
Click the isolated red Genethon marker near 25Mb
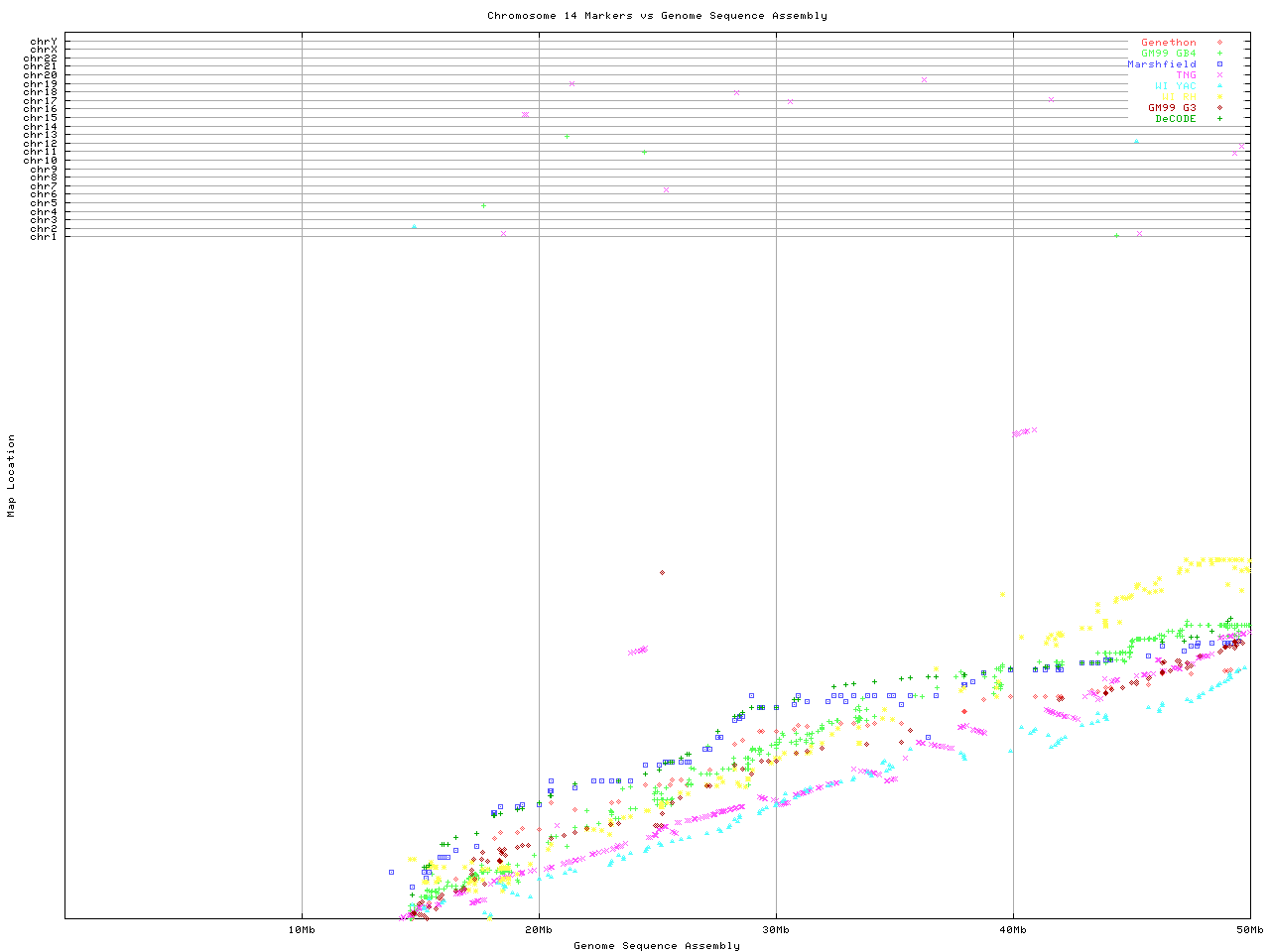click(x=662, y=572)
